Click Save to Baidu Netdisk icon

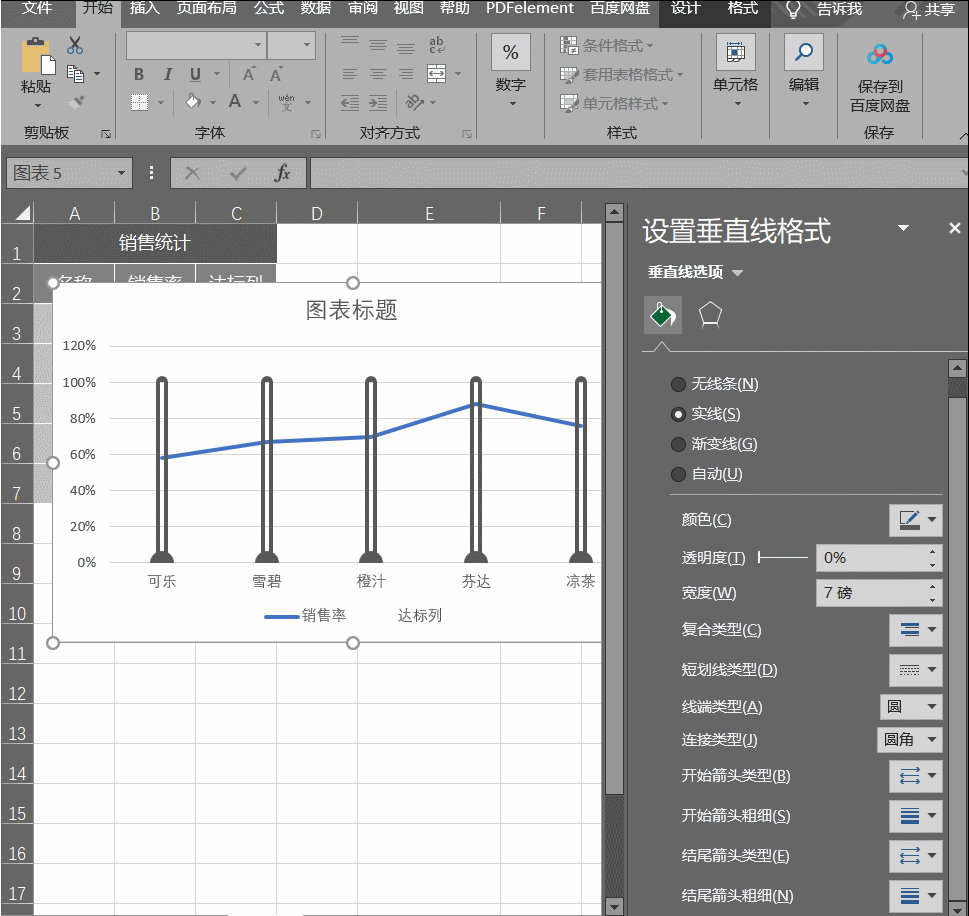click(x=879, y=55)
